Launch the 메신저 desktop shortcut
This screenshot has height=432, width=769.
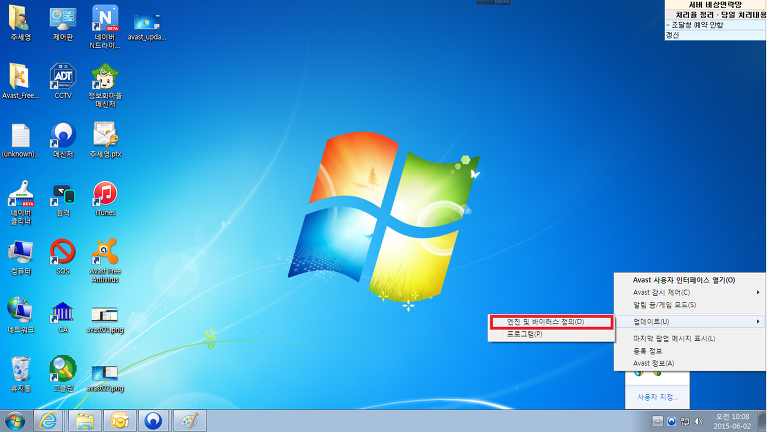tap(63, 140)
